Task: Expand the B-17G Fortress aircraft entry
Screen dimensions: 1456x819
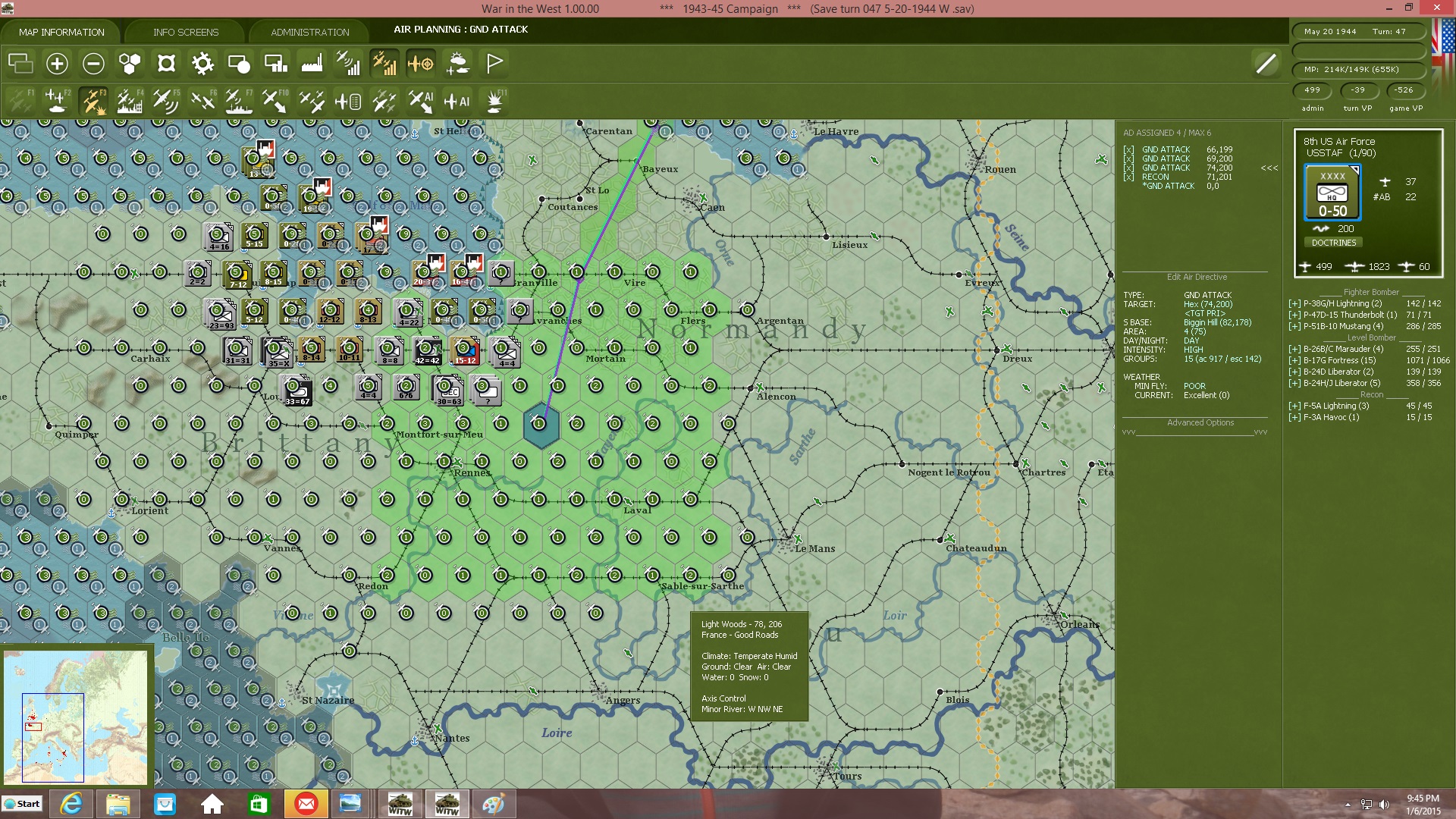Action: pos(1294,360)
